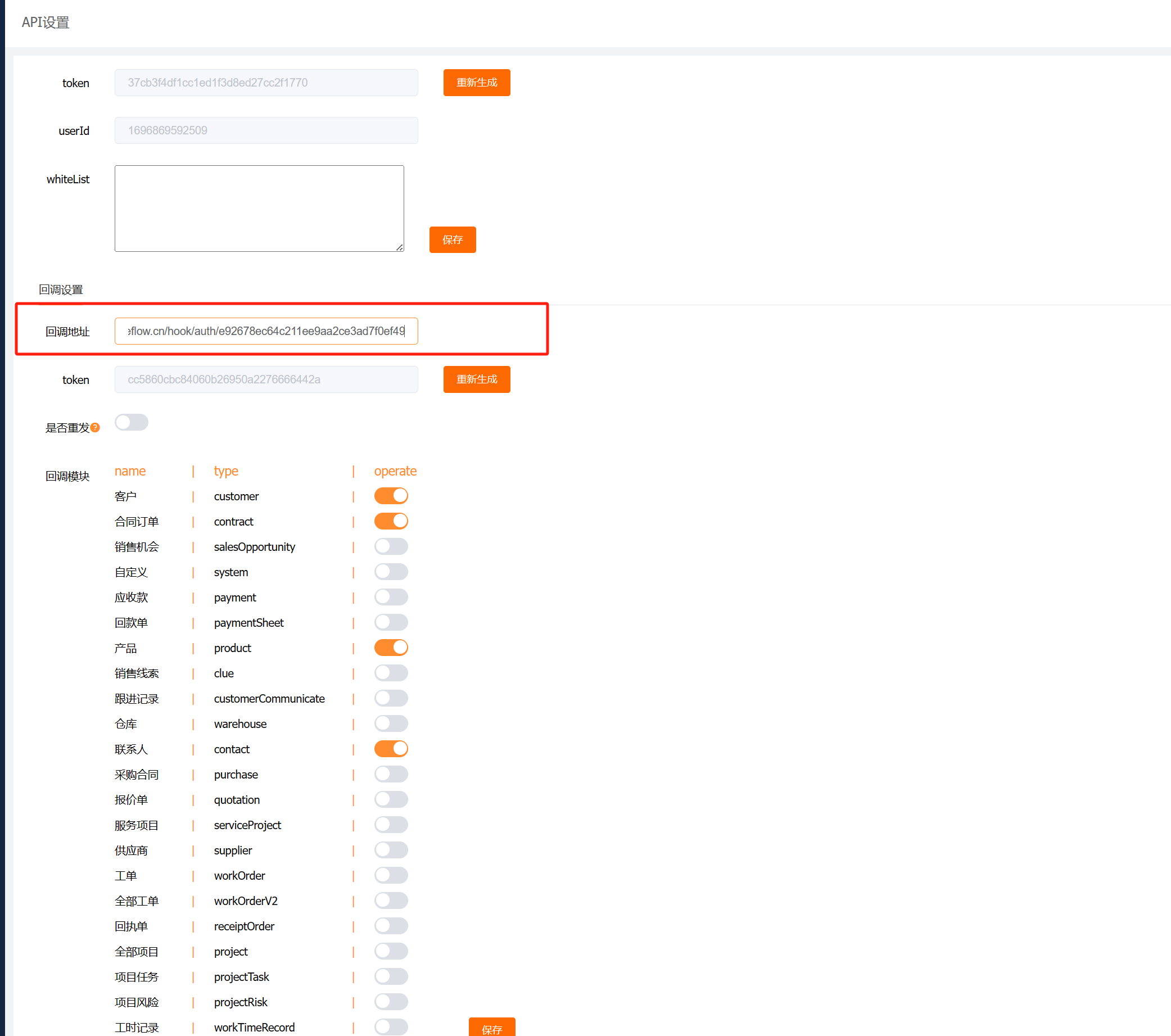Toggle the 是否重发 resend switch
Viewport: 1171px width, 1036px height.
(x=131, y=422)
